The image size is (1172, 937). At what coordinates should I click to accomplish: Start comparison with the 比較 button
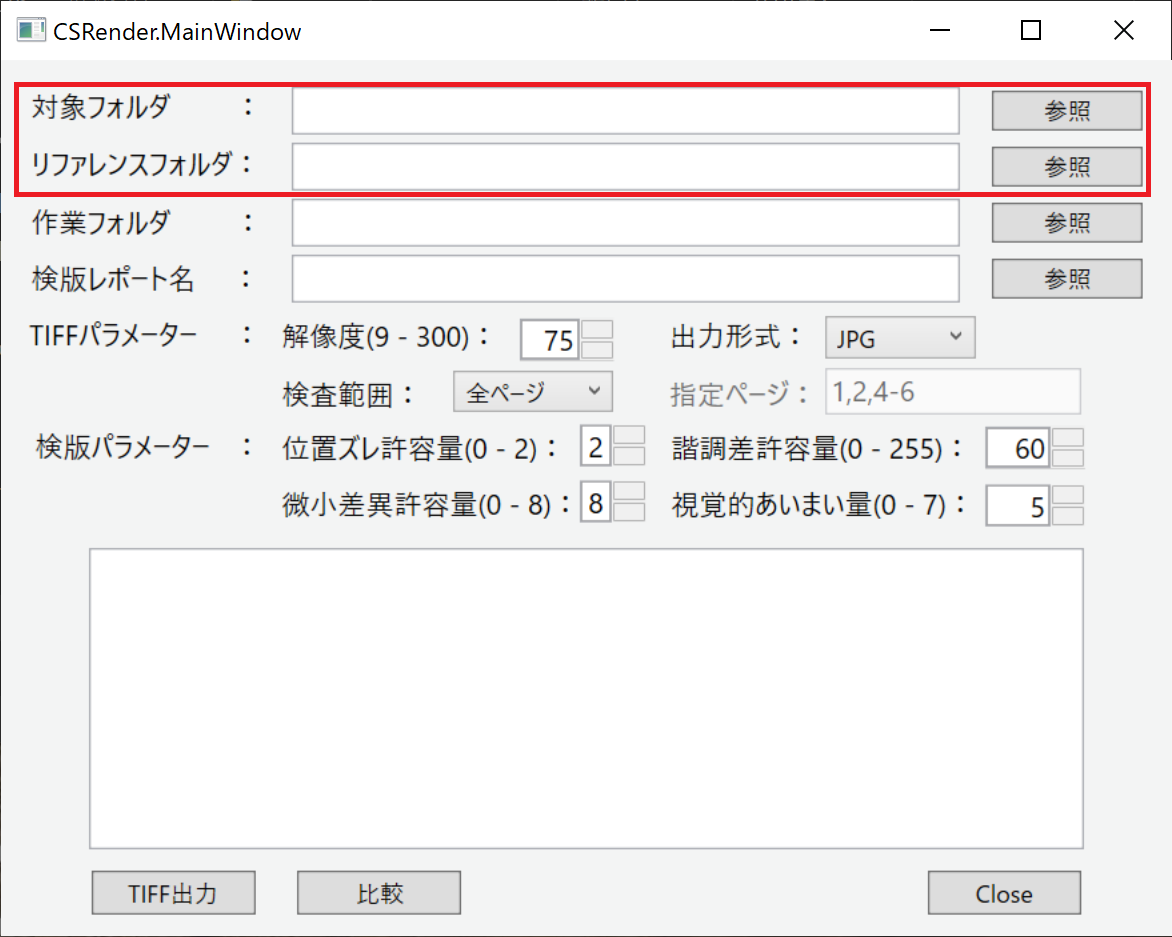378,892
